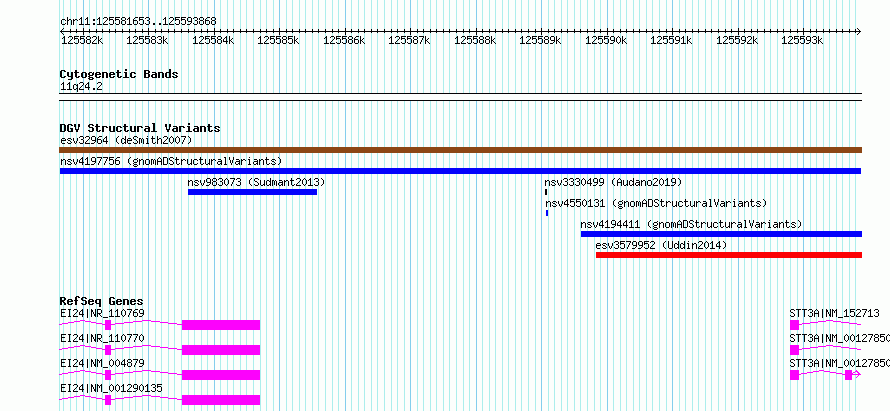Click the large exon block of EI24|NR_110769
The image size is (890, 411).
(x=221, y=325)
